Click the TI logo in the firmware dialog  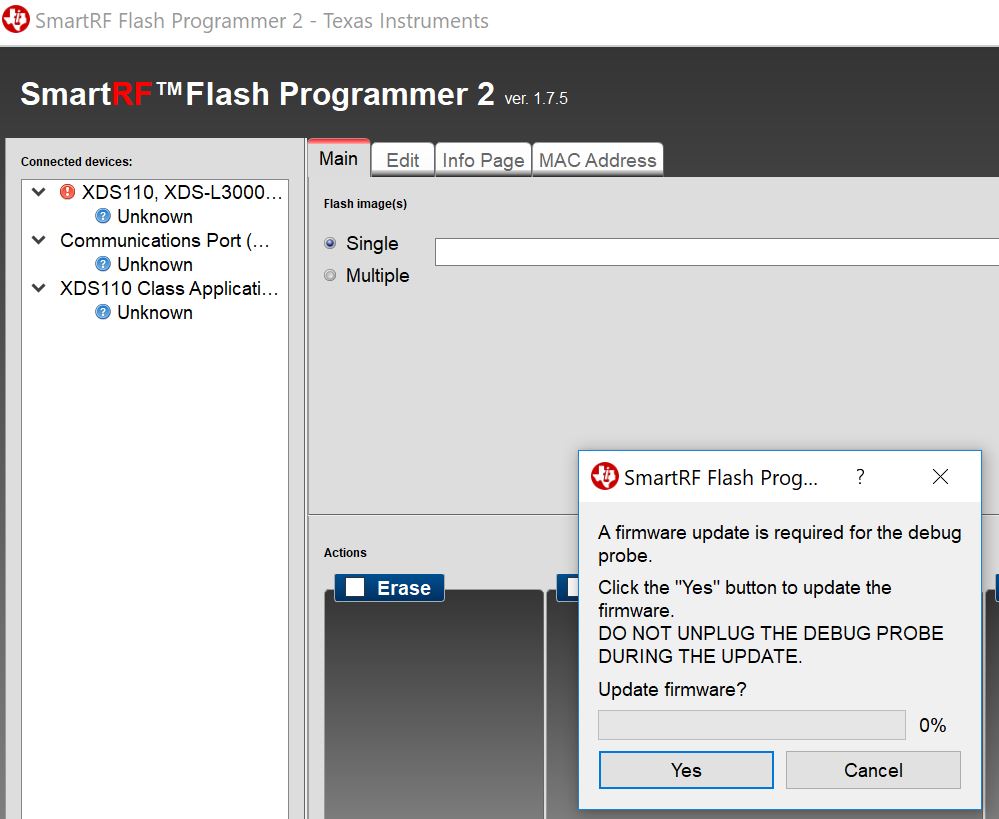click(x=604, y=476)
